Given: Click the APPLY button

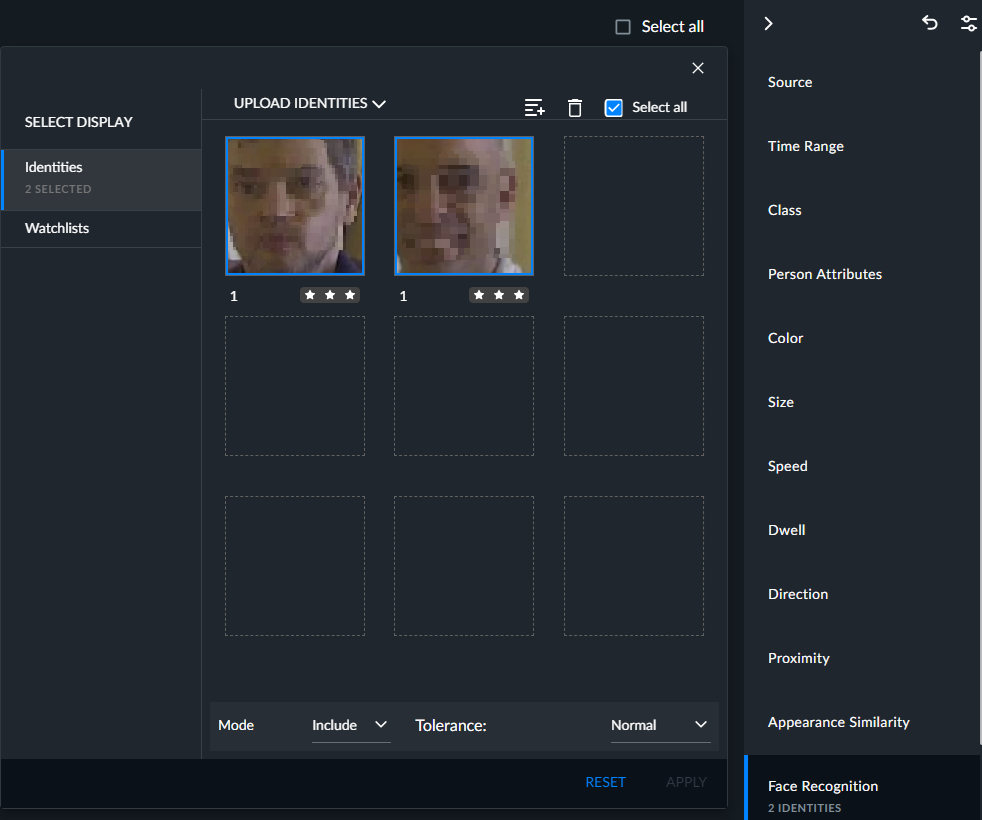Looking at the screenshot, I should coord(686,782).
